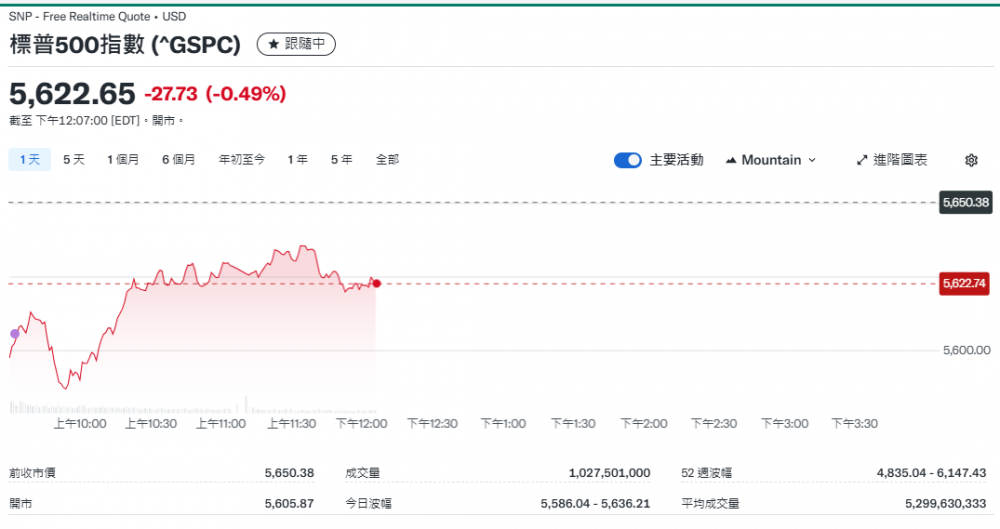Viewport: 1000px width, 529px height.
Task: Click the expand arrows icon of 進階圖表
Action: tap(862, 160)
